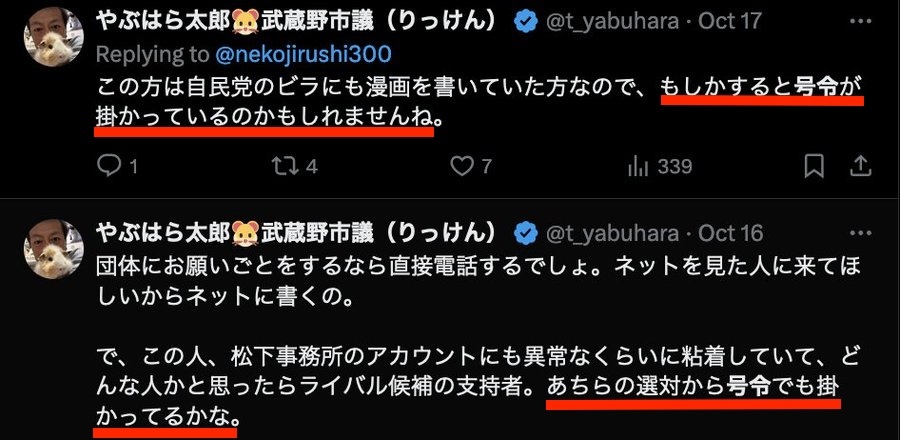Viewport: 900px width, 440px height.
Task: Open @nekojirushi300 profile link
Action: [303, 54]
